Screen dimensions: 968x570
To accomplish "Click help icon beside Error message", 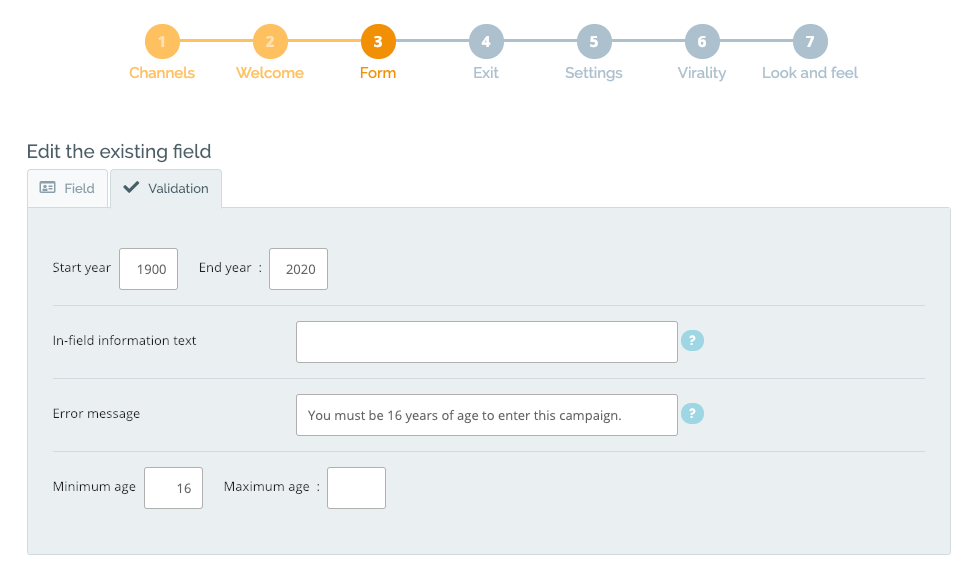I will pos(692,413).
